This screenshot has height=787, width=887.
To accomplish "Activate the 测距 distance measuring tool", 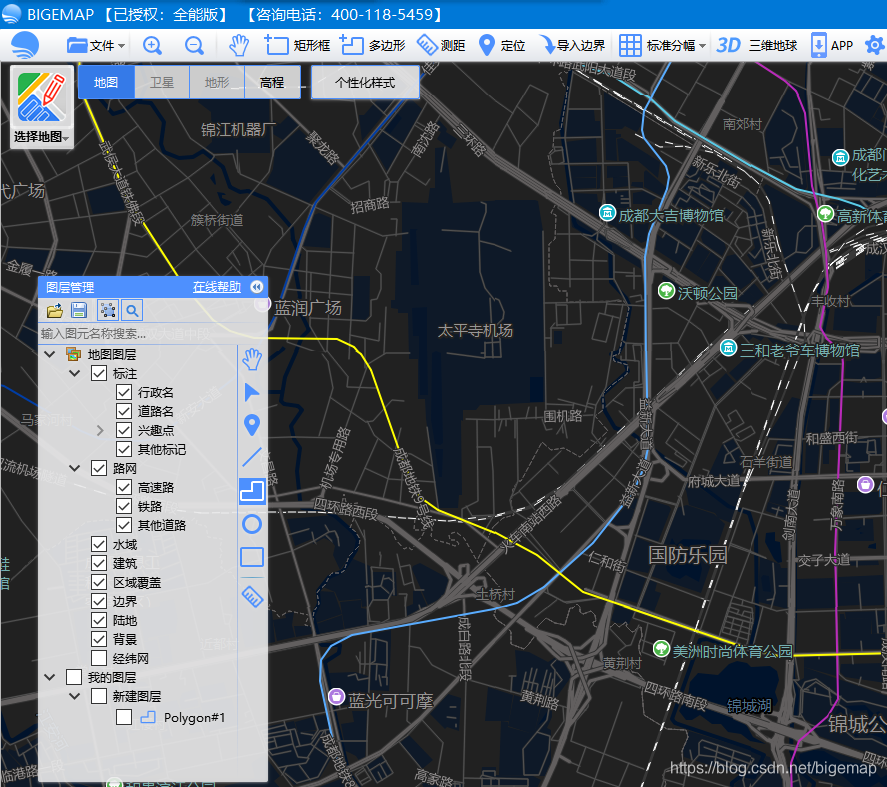I will point(441,45).
